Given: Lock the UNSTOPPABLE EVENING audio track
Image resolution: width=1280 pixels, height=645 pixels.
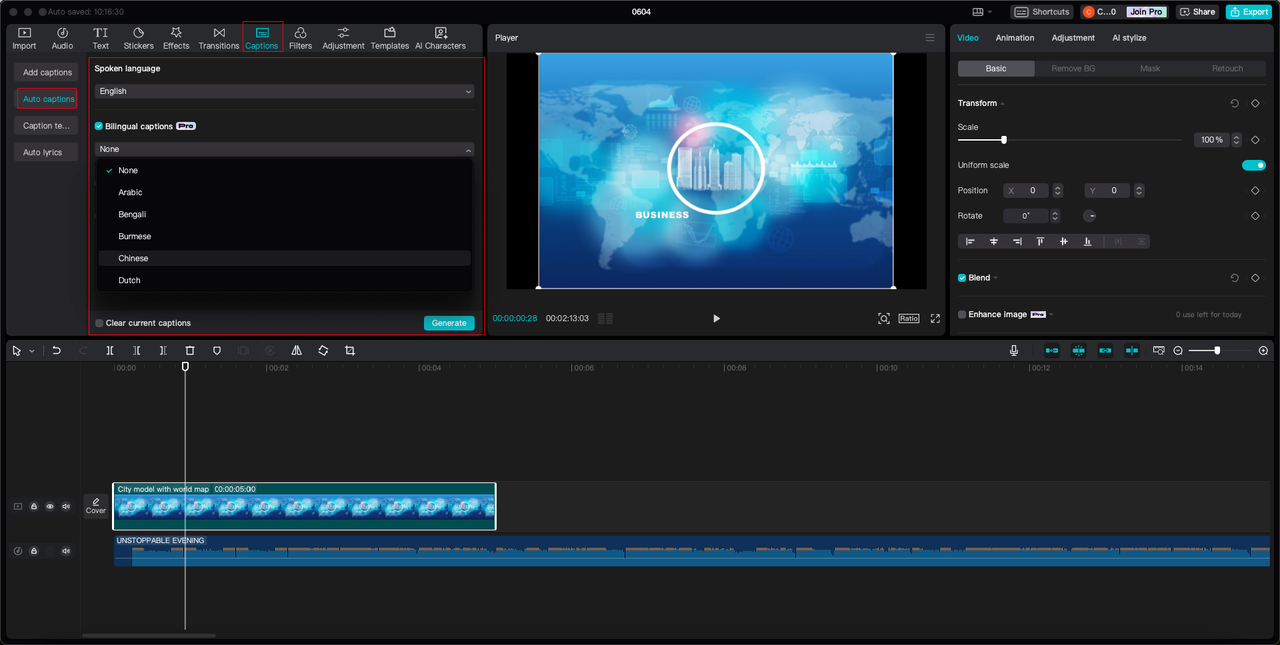Looking at the screenshot, I should pyautogui.click(x=34, y=551).
